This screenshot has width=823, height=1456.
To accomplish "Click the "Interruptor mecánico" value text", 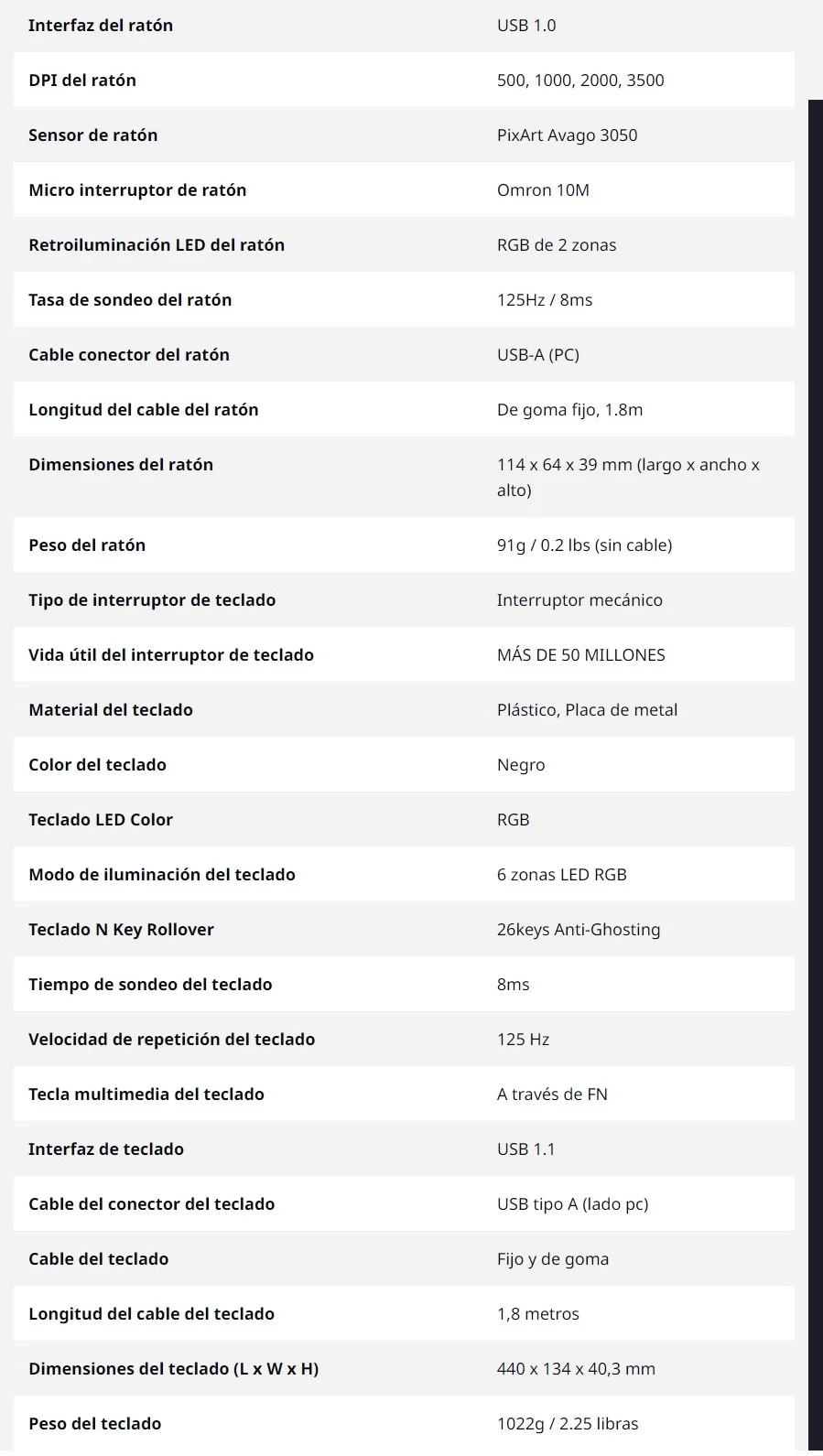I will [x=579, y=600].
